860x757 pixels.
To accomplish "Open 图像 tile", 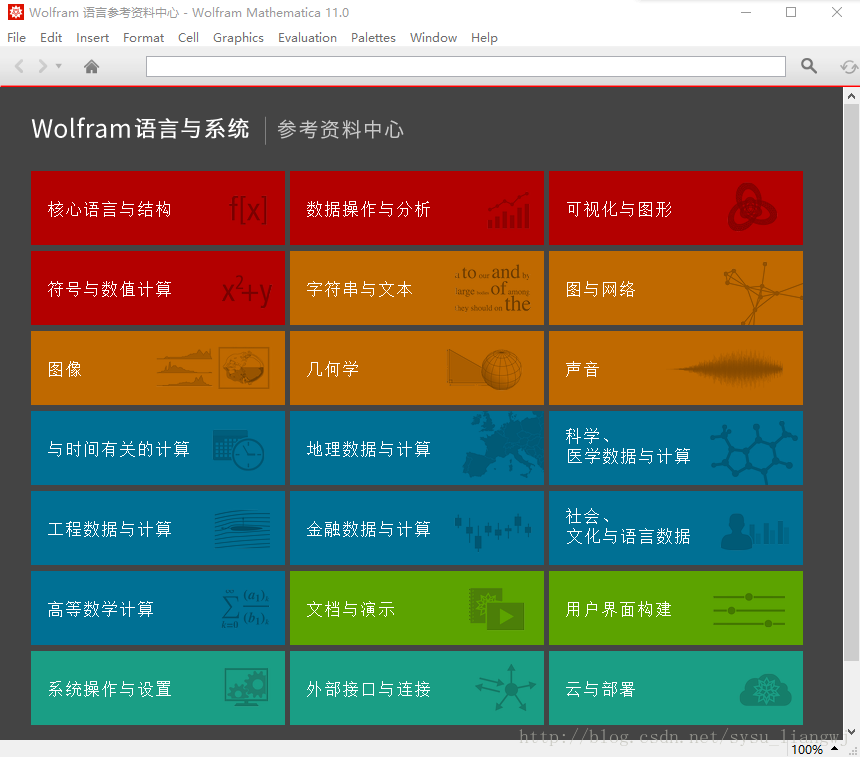I will (x=158, y=368).
